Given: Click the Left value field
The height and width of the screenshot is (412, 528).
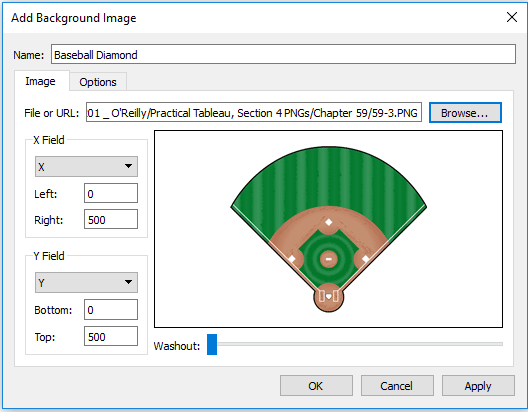Looking at the screenshot, I should pyautogui.click(x=111, y=193).
